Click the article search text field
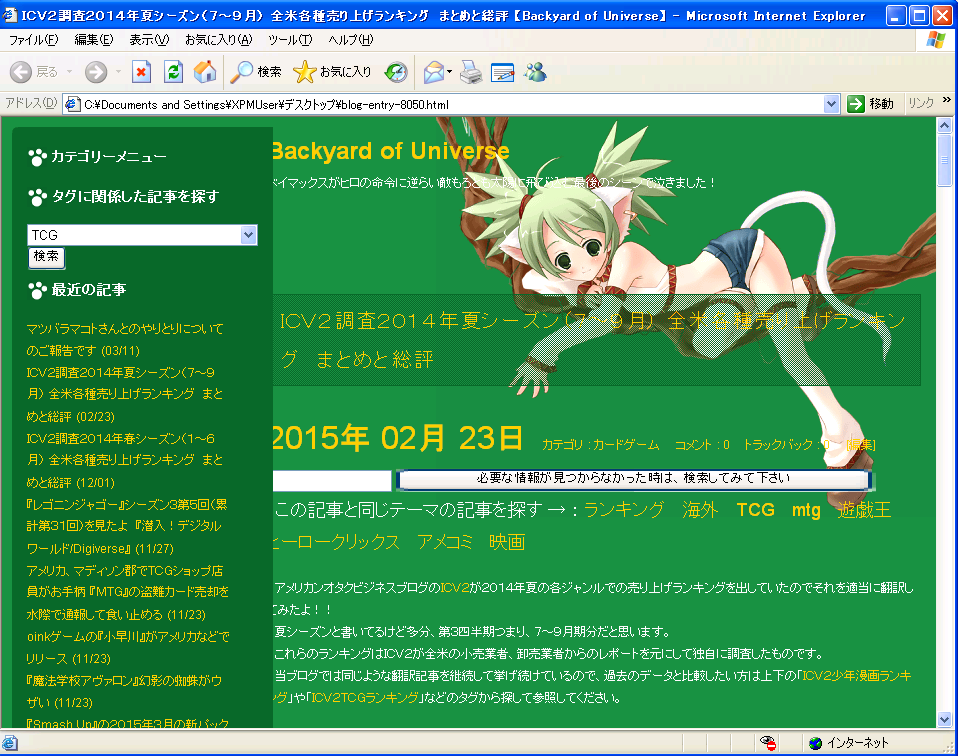The width and height of the screenshot is (958, 756). [x=332, y=480]
